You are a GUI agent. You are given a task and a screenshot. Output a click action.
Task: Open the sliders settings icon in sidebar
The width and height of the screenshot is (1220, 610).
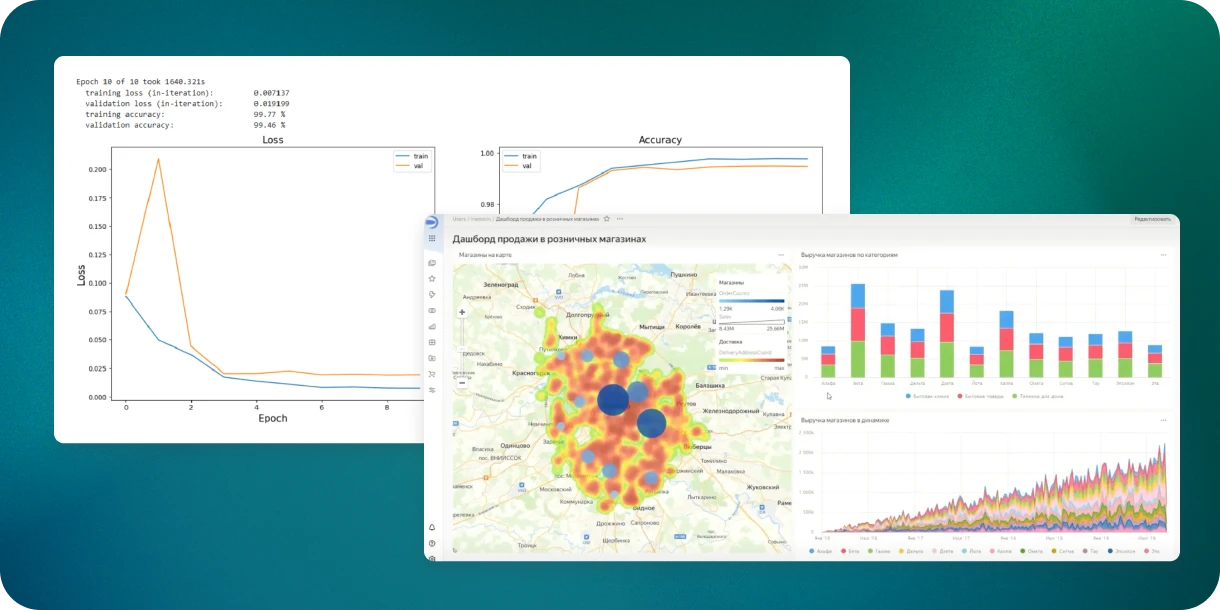[x=432, y=389]
